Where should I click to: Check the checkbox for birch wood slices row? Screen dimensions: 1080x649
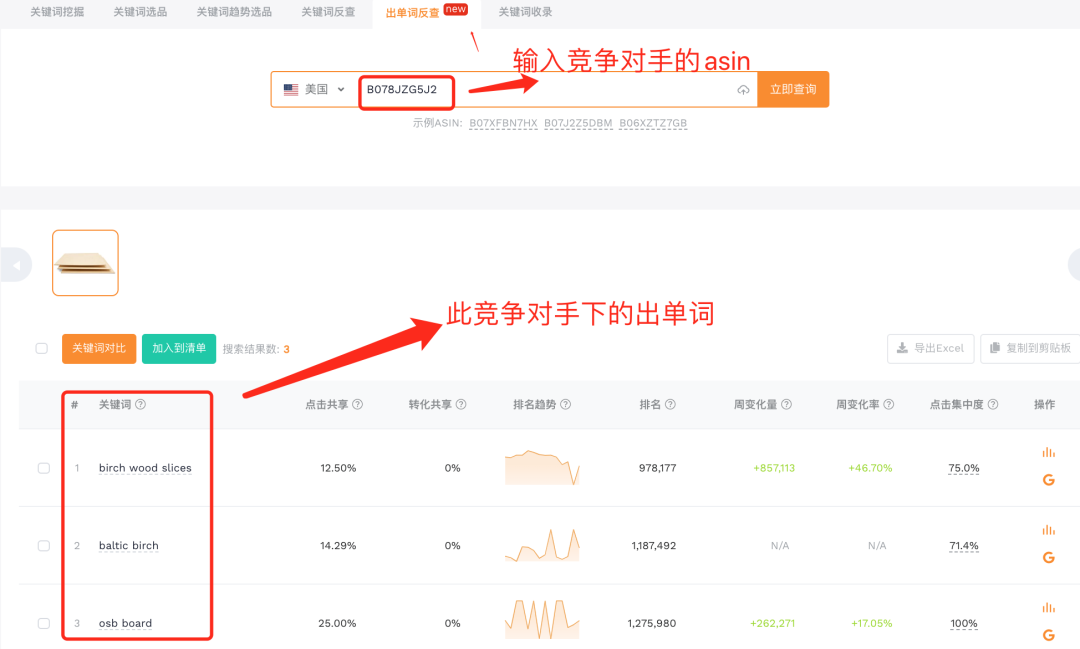(43, 467)
